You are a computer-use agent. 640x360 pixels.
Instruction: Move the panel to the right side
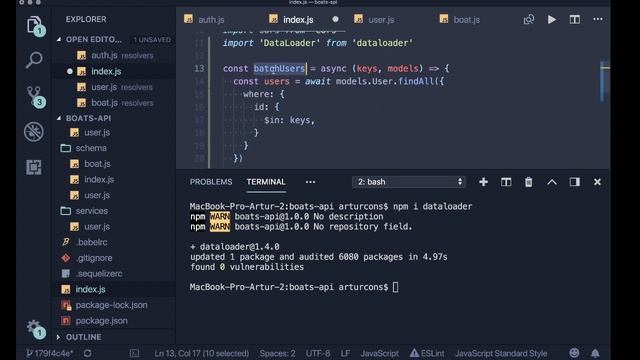575,182
